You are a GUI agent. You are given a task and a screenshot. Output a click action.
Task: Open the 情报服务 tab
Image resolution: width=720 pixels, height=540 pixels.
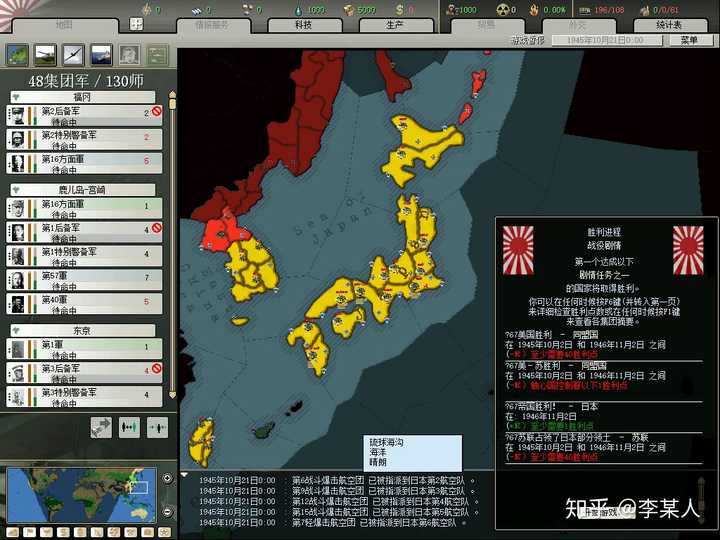tap(213, 25)
